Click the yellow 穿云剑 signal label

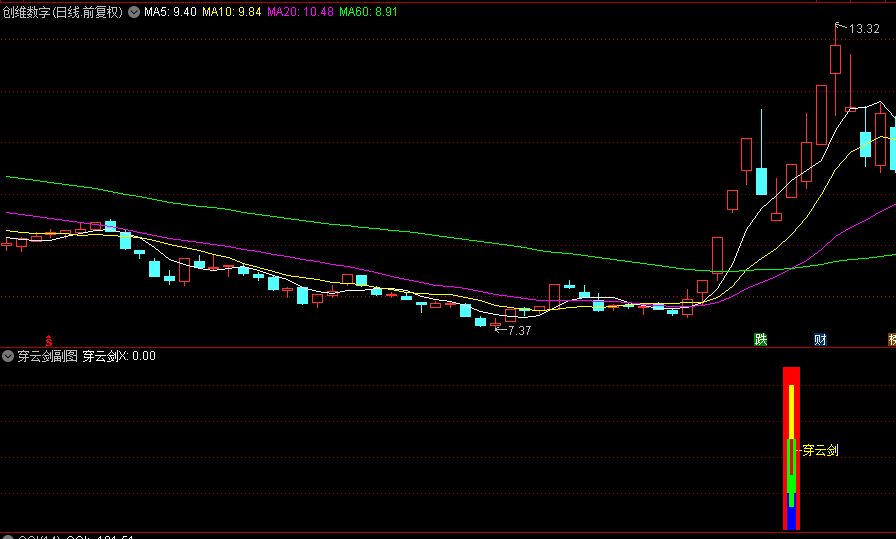[821, 450]
